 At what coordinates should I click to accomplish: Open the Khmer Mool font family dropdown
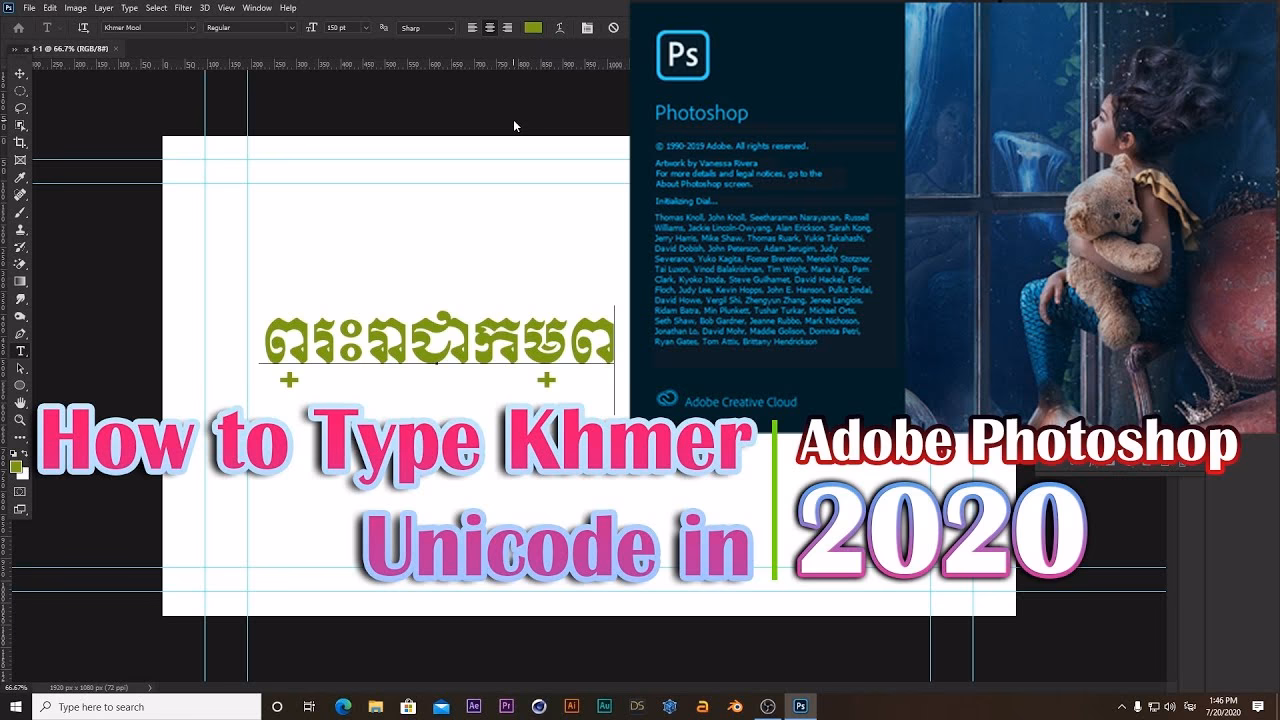tap(192, 28)
